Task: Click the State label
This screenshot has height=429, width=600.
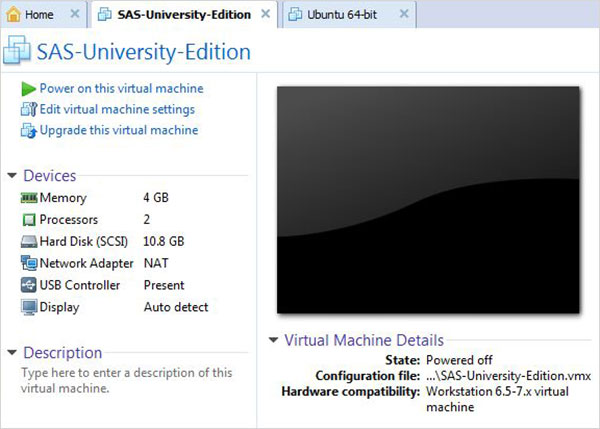Action: [x=403, y=360]
